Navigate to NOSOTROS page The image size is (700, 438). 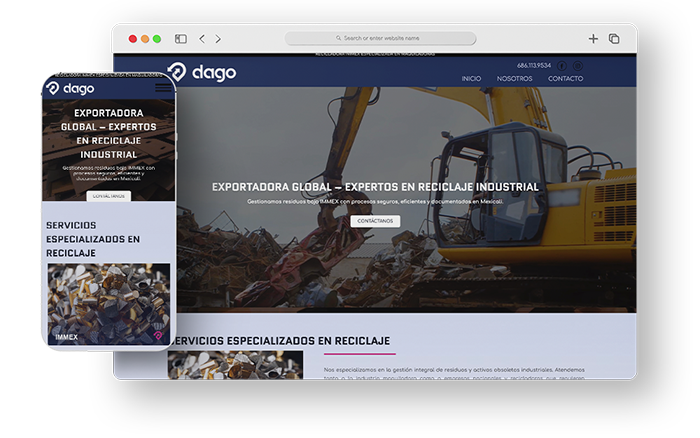[x=514, y=78]
